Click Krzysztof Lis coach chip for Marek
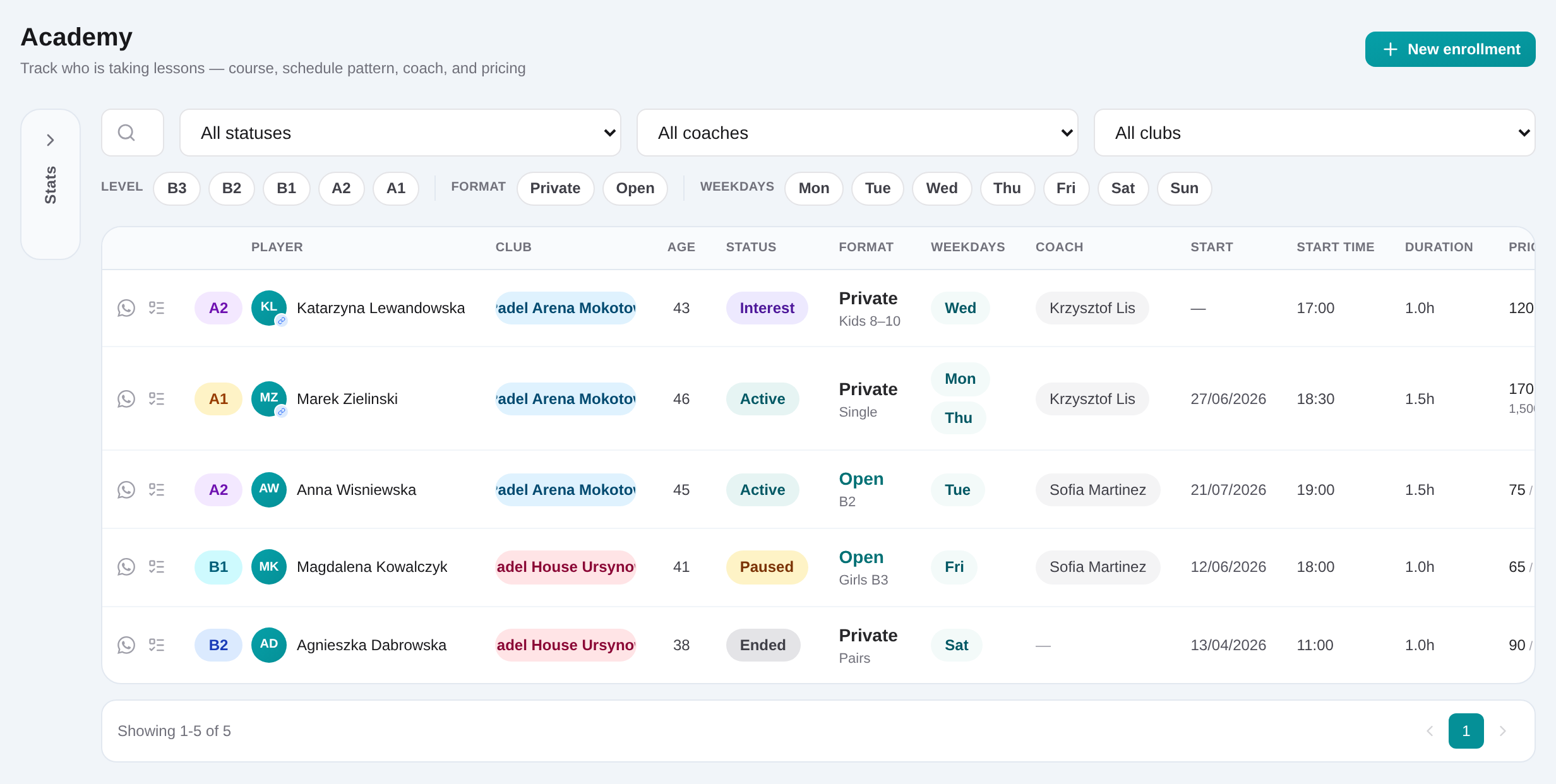 coord(1092,399)
